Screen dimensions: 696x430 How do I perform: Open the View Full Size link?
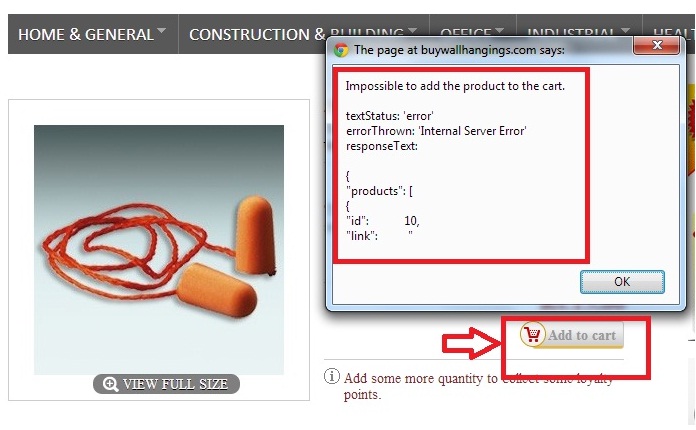click(x=166, y=384)
